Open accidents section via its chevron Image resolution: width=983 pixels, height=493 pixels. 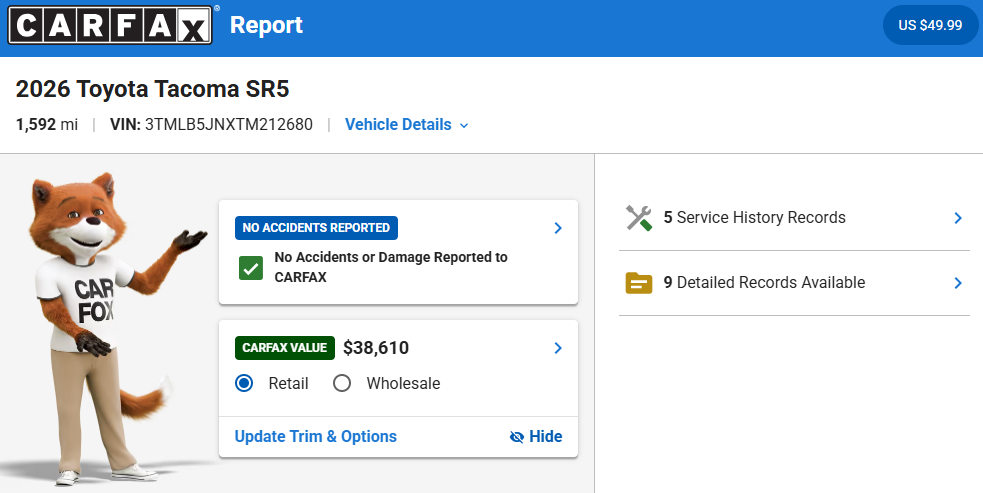558,228
